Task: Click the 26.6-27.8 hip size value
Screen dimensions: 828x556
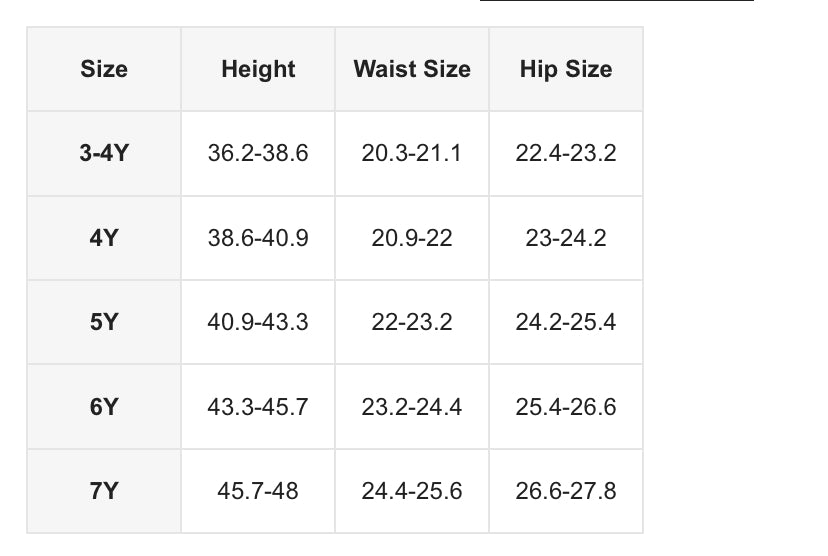Action: click(566, 491)
